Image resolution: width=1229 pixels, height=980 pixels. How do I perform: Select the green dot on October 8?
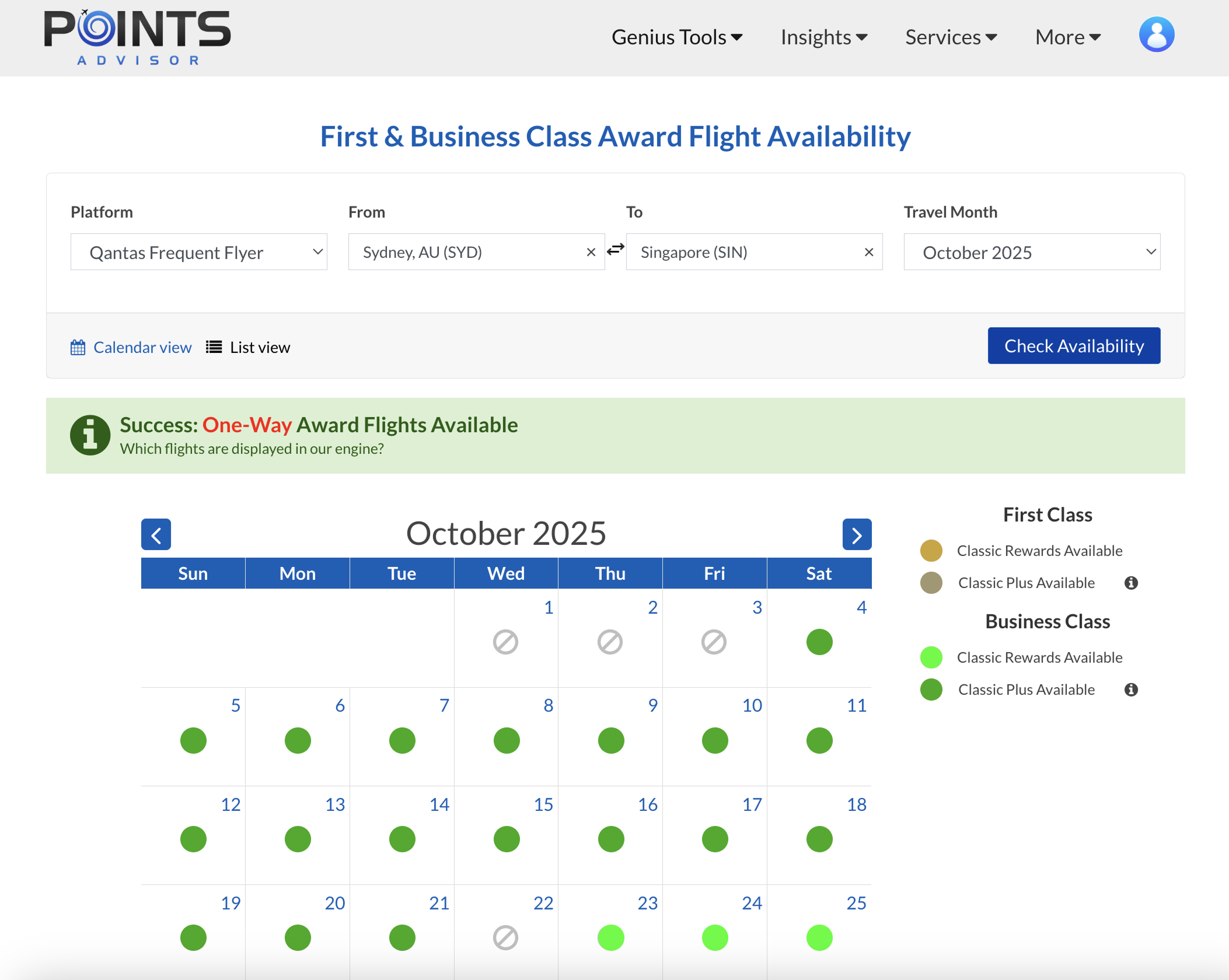click(x=507, y=741)
